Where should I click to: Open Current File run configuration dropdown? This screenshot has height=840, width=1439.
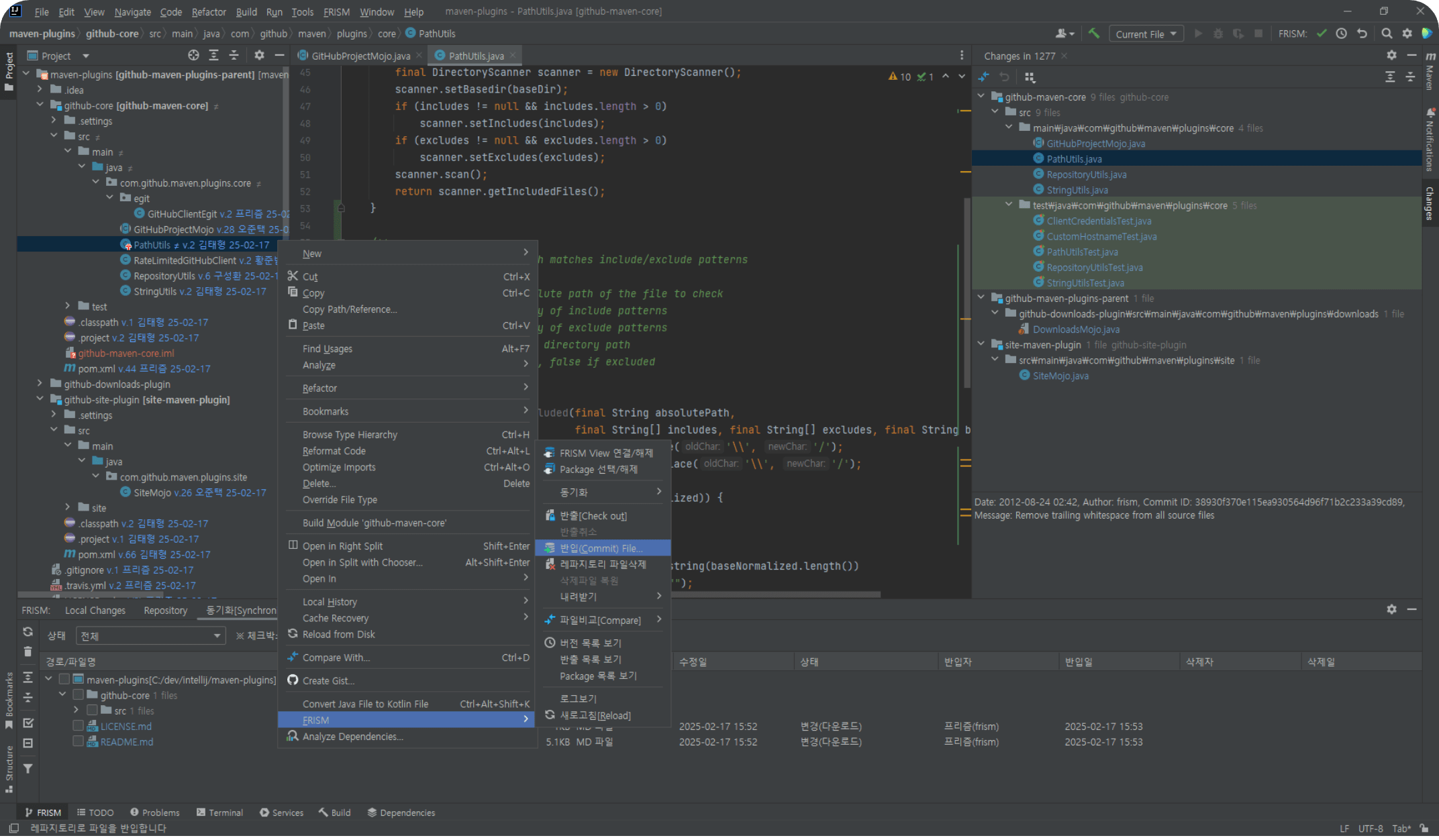1146,34
